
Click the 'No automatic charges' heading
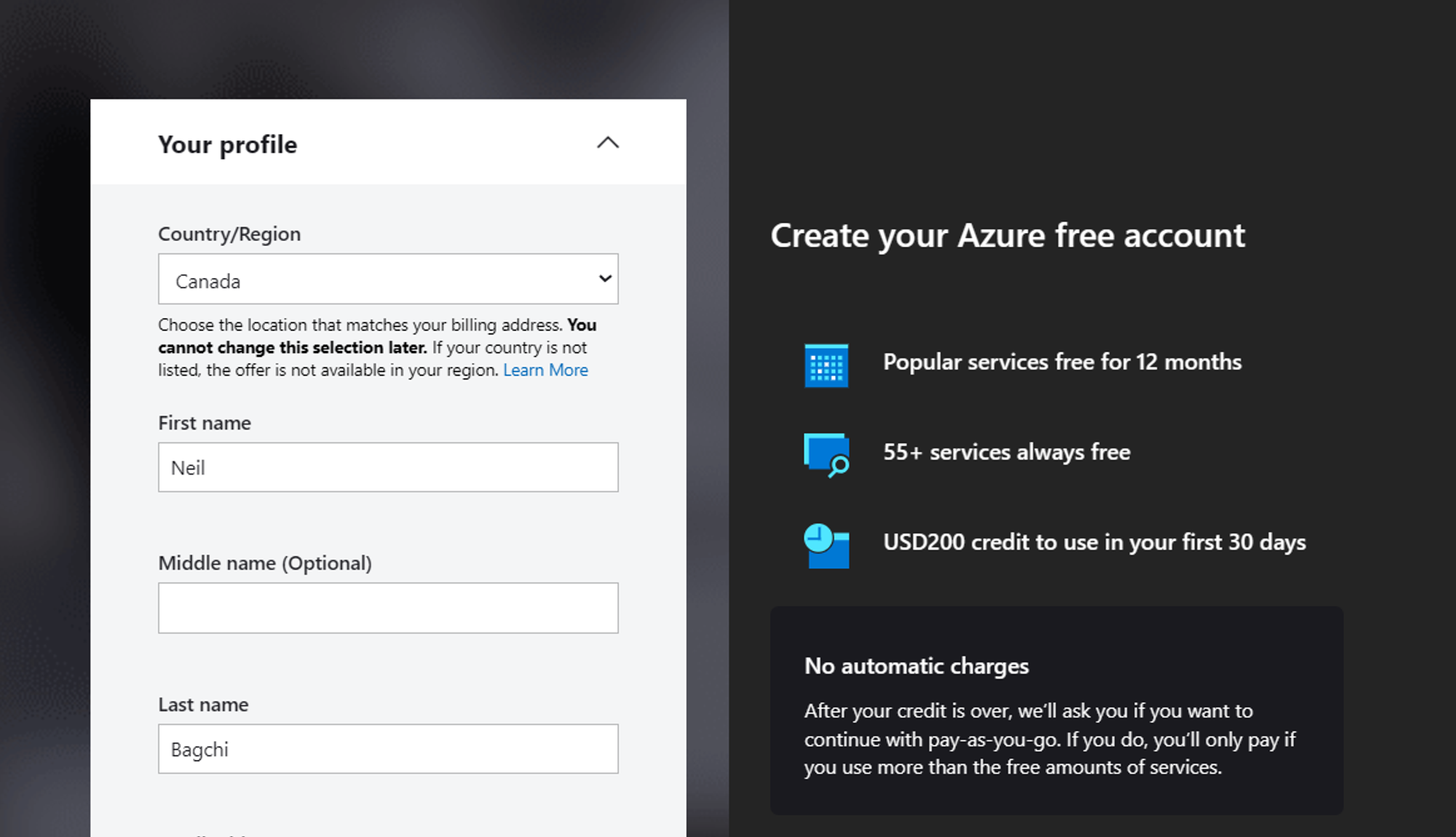(x=917, y=666)
